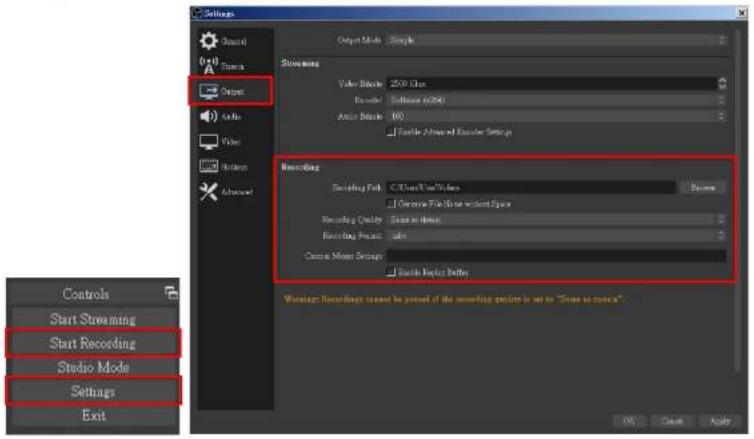Enable Advanced Encoder Settings checkbox
The width and height of the screenshot is (754, 439).
click(x=391, y=131)
